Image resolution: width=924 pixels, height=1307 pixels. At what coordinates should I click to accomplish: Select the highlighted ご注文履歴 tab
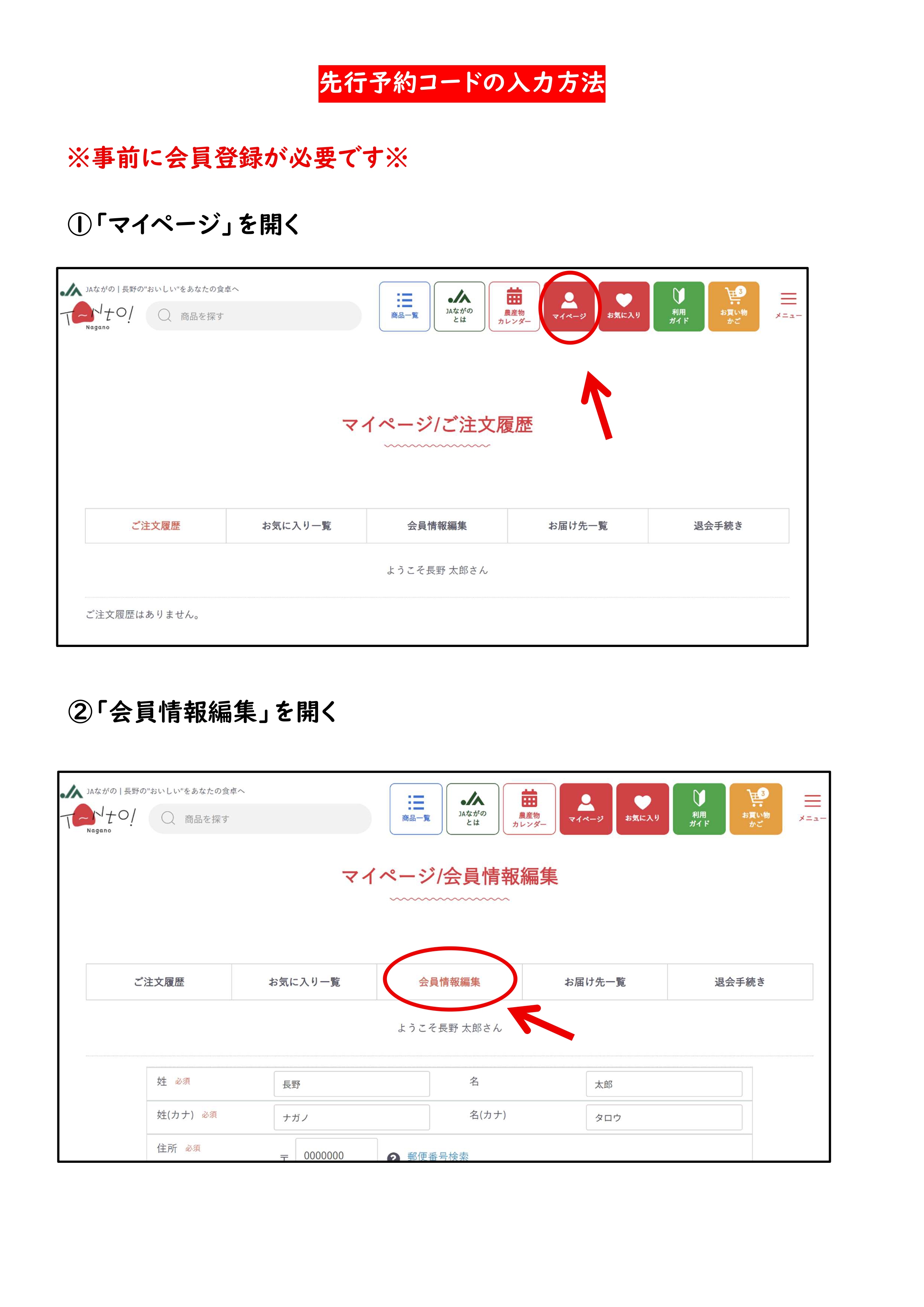click(155, 526)
